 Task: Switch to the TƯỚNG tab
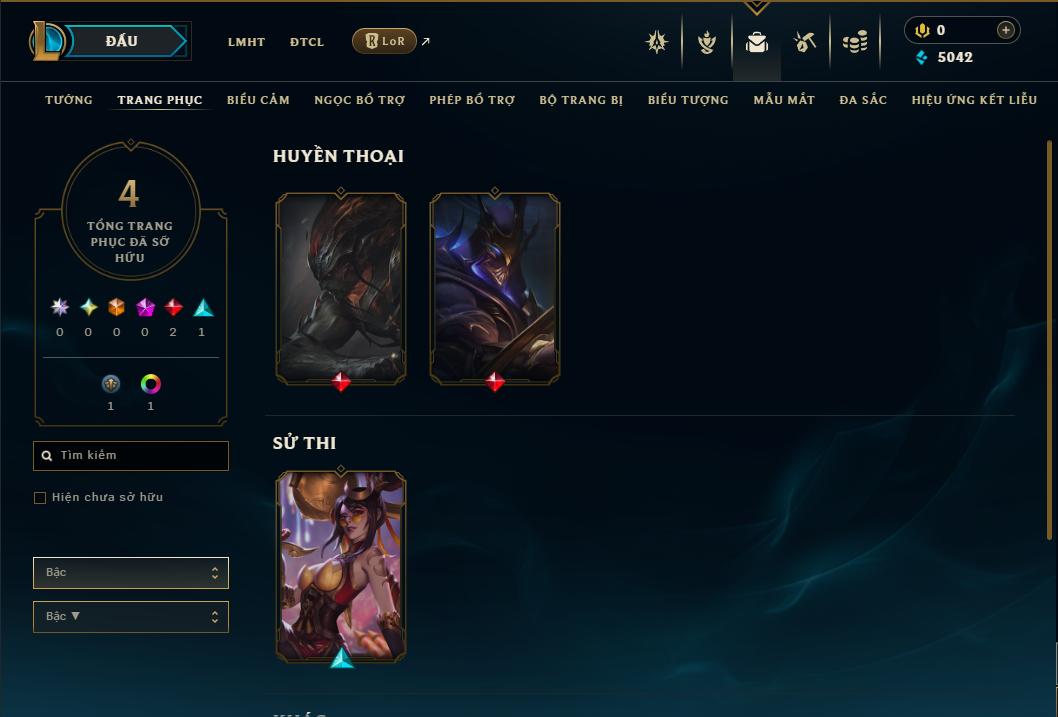point(69,100)
